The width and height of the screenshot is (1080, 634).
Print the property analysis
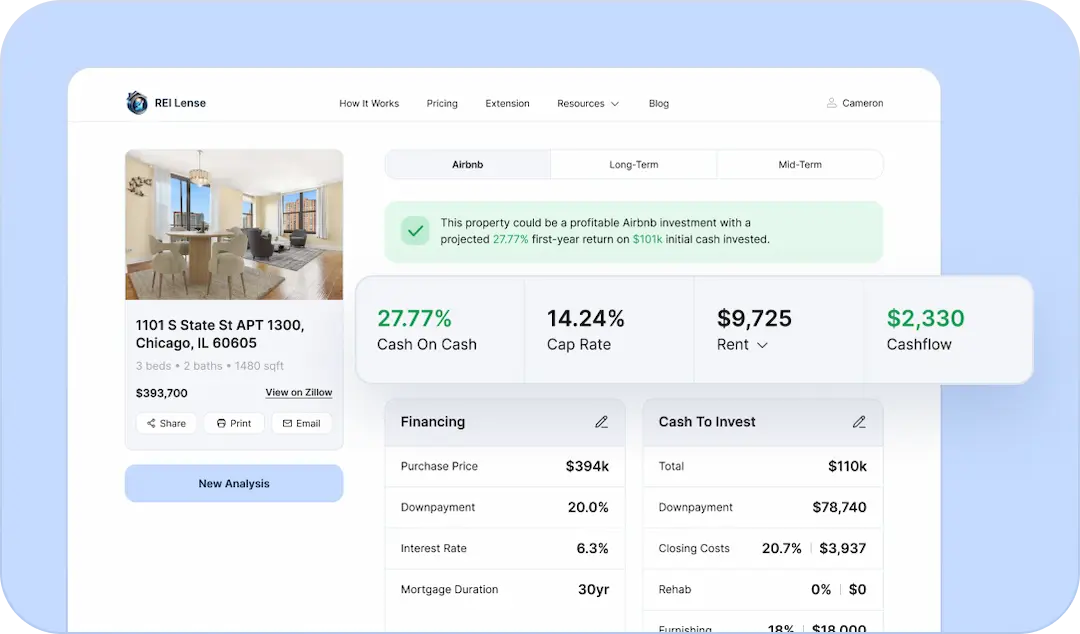tap(234, 423)
